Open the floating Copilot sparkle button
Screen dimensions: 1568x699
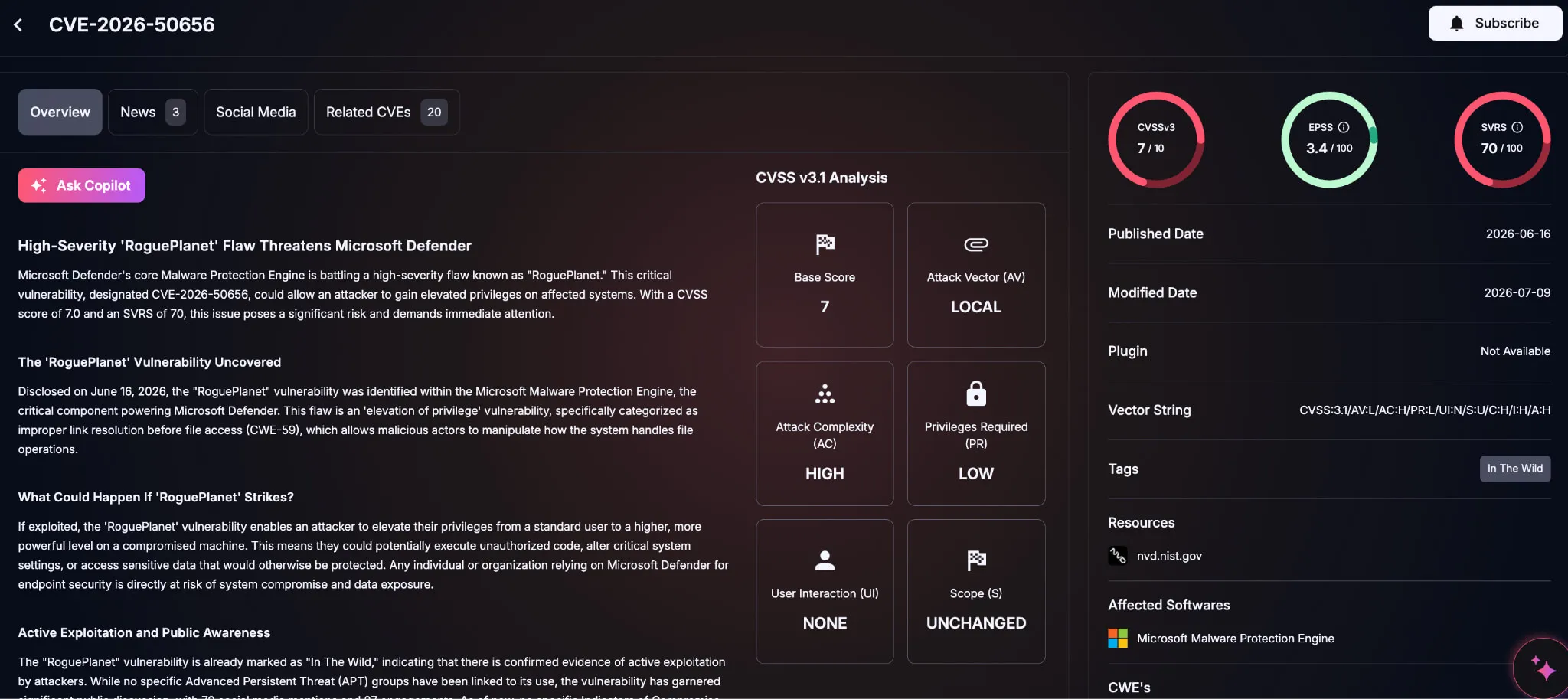coord(1542,668)
